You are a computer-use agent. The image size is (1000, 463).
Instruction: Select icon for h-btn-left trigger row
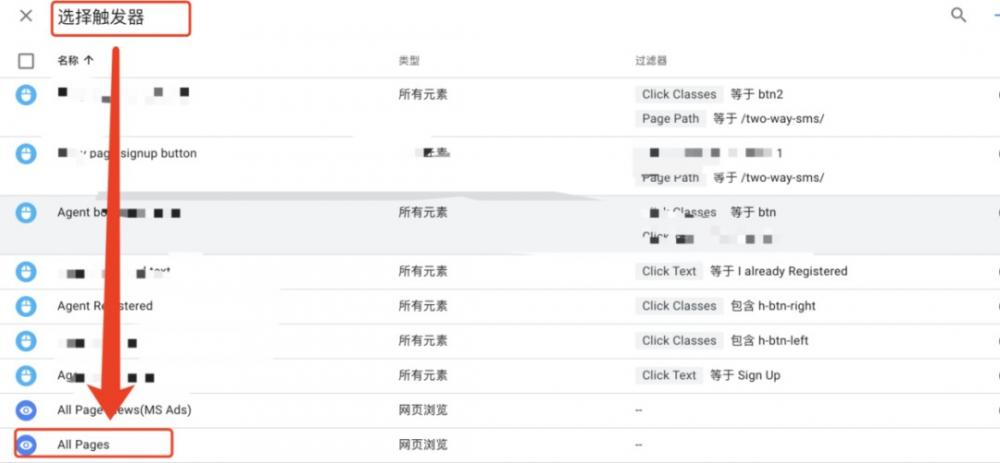(x=26, y=341)
